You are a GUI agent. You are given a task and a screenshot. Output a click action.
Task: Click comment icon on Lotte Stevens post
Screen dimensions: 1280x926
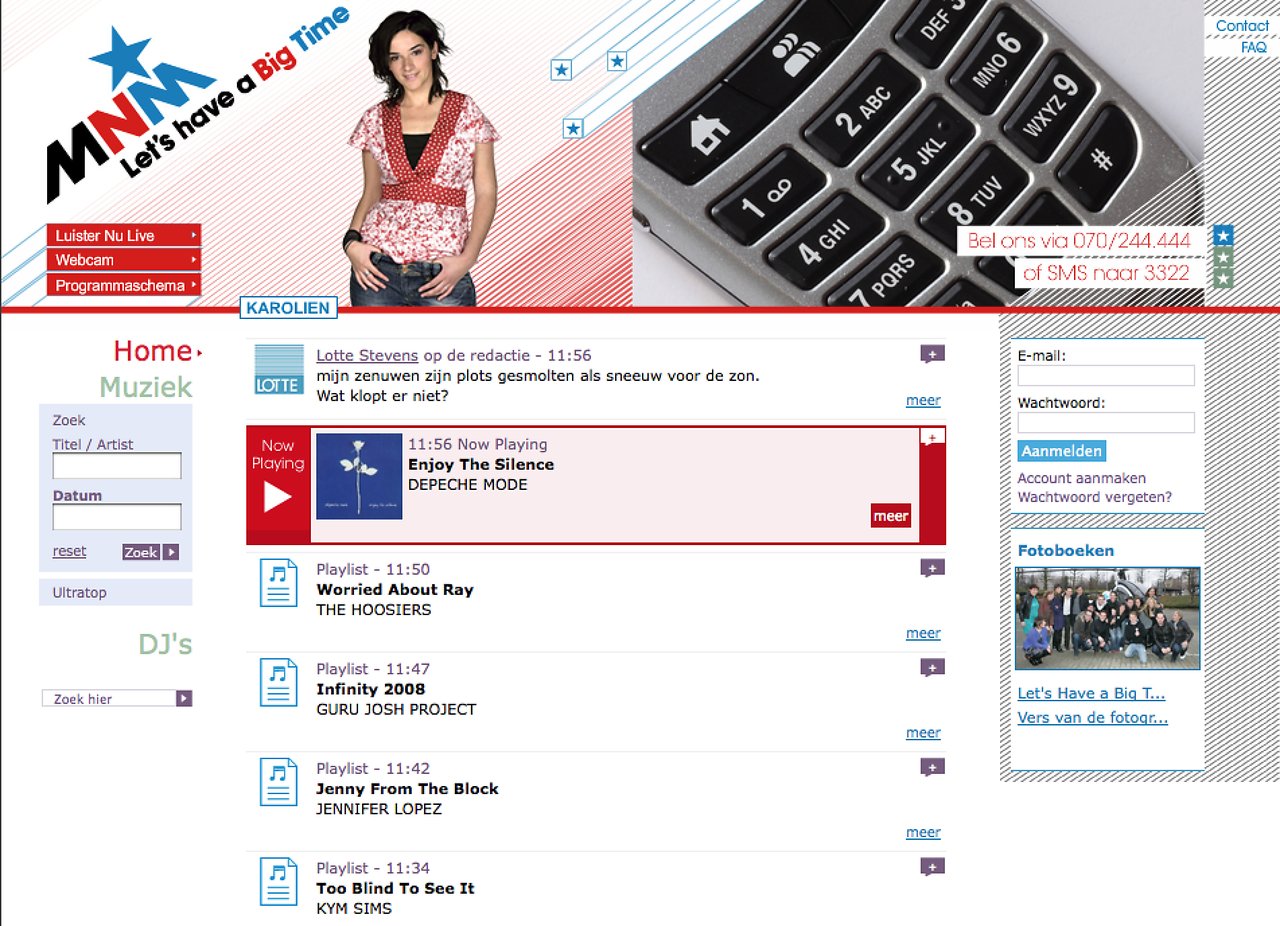click(932, 354)
